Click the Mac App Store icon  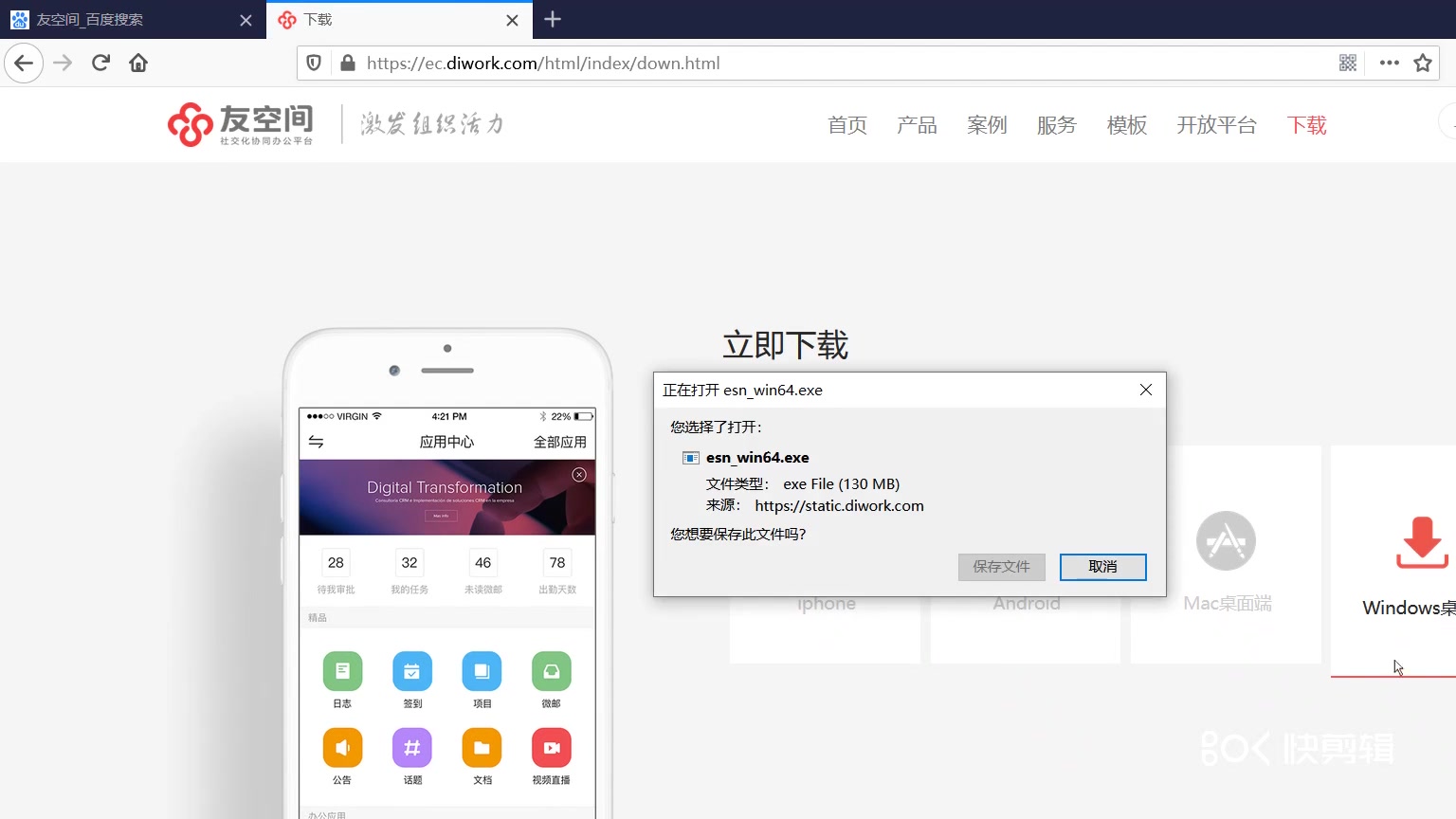click(x=1226, y=541)
